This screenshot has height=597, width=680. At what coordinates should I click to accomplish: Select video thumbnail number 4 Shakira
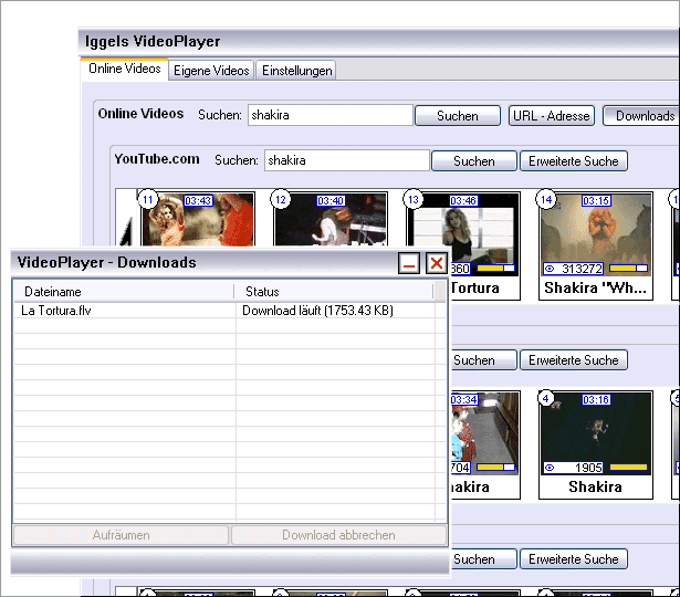596,445
